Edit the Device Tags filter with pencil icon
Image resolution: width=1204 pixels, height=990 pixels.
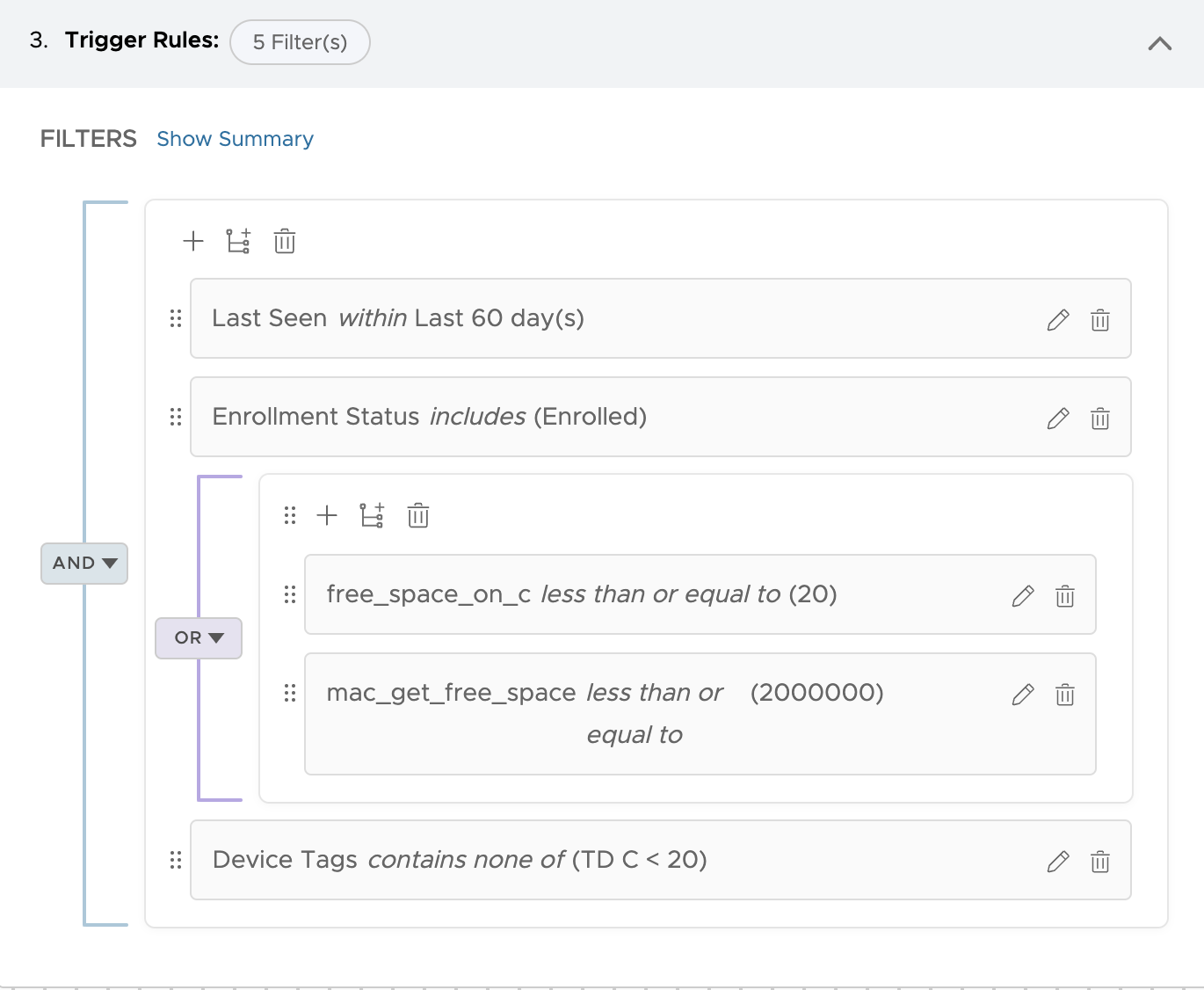click(x=1057, y=862)
